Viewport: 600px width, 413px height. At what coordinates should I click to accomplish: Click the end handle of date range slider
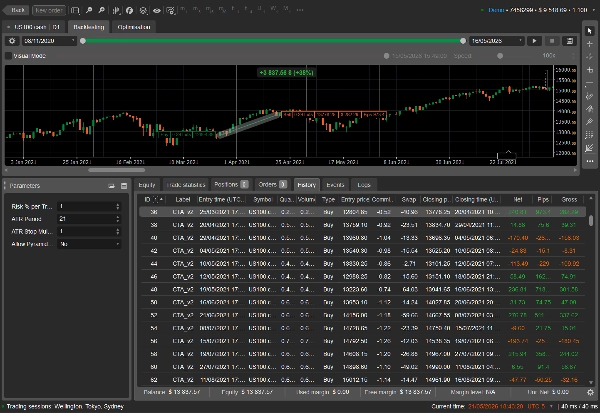coord(463,41)
